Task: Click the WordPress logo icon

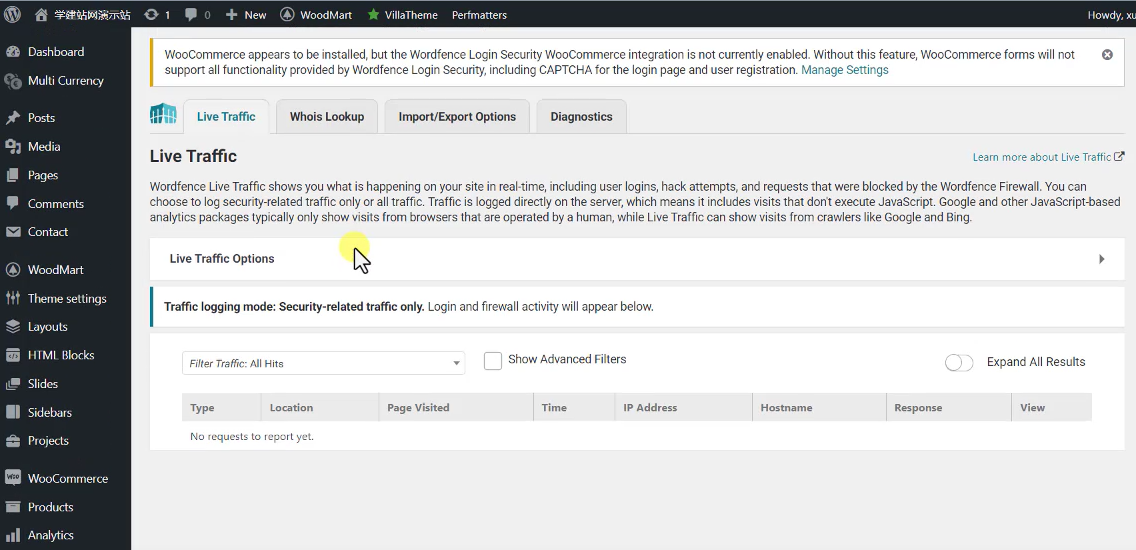Action: click(x=12, y=14)
